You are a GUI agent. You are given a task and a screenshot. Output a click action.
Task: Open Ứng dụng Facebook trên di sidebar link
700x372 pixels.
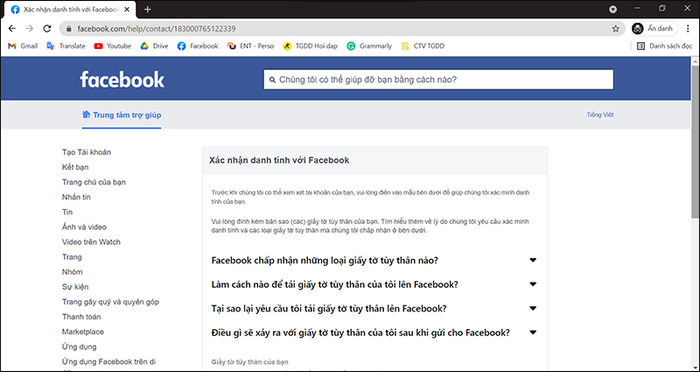(x=109, y=362)
